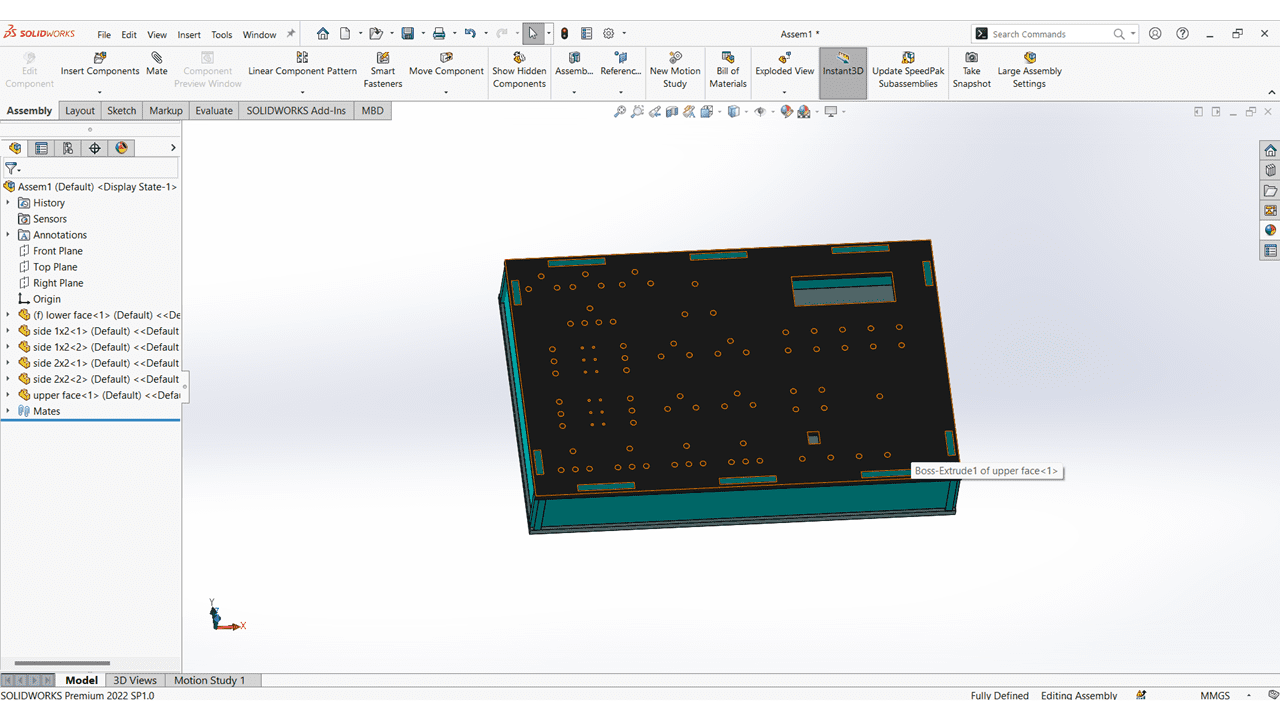
Task: Open the DimXpertManager crosshair tab
Action: coord(95,148)
